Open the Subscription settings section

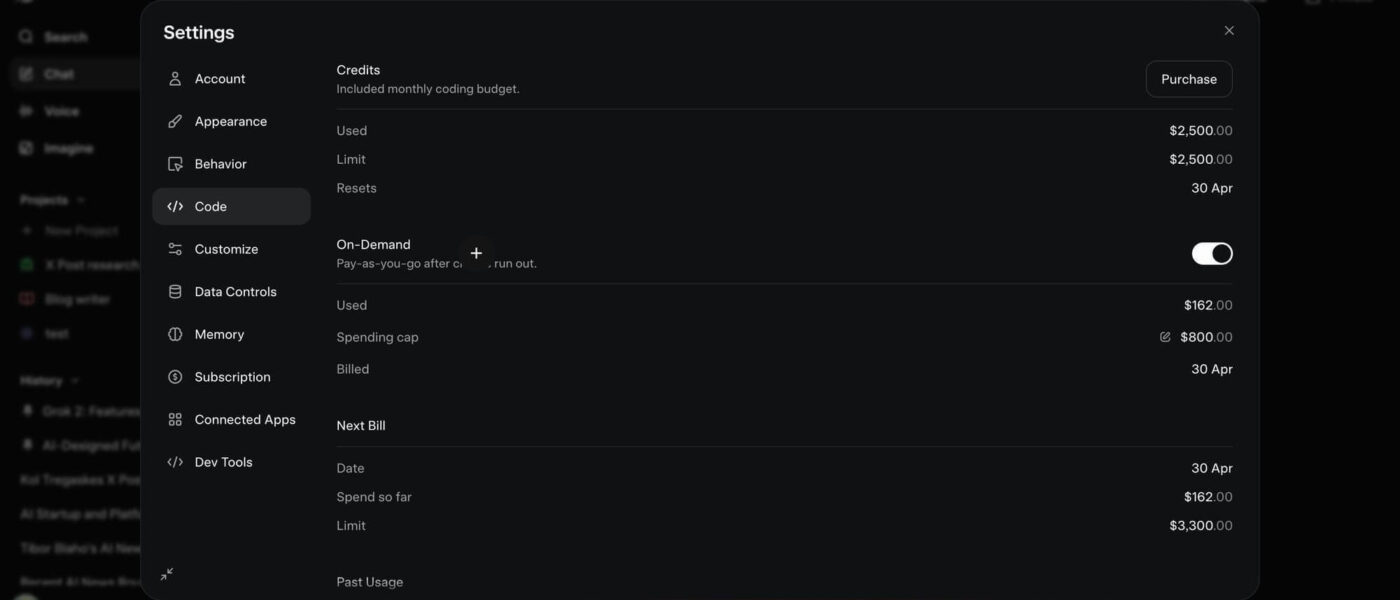pyautogui.click(x=174, y=376)
